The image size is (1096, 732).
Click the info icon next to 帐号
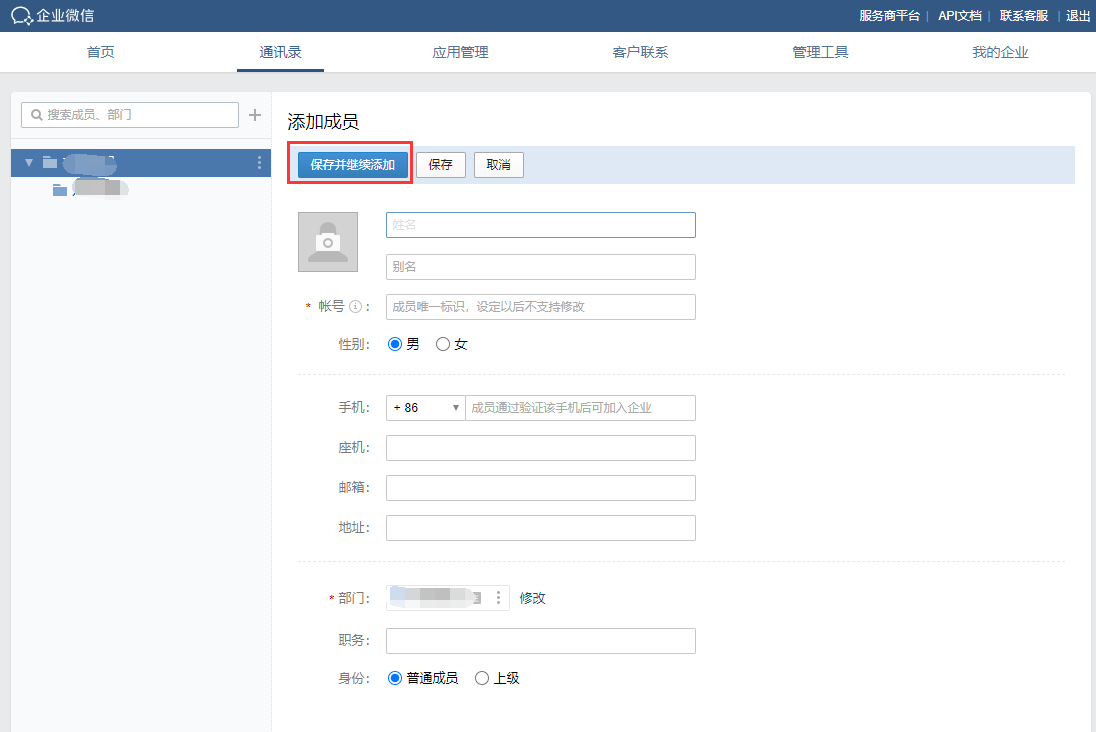355,307
